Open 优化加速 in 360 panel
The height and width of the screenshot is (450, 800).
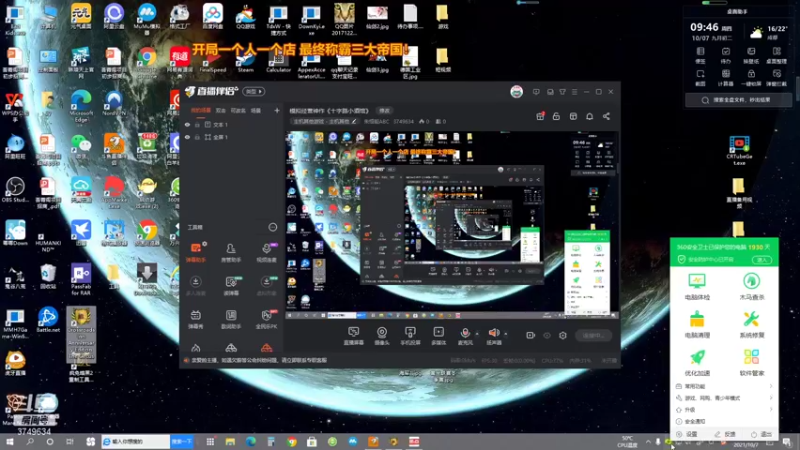697,363
